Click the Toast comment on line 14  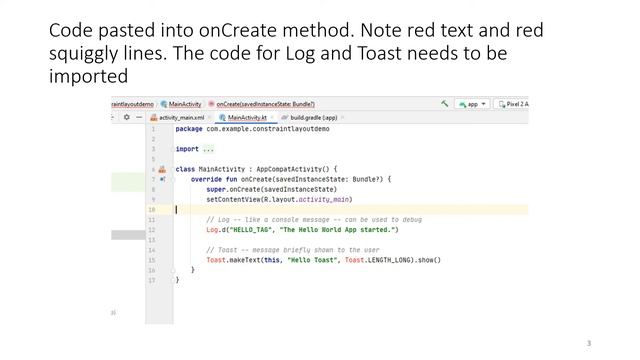point(293,250)
